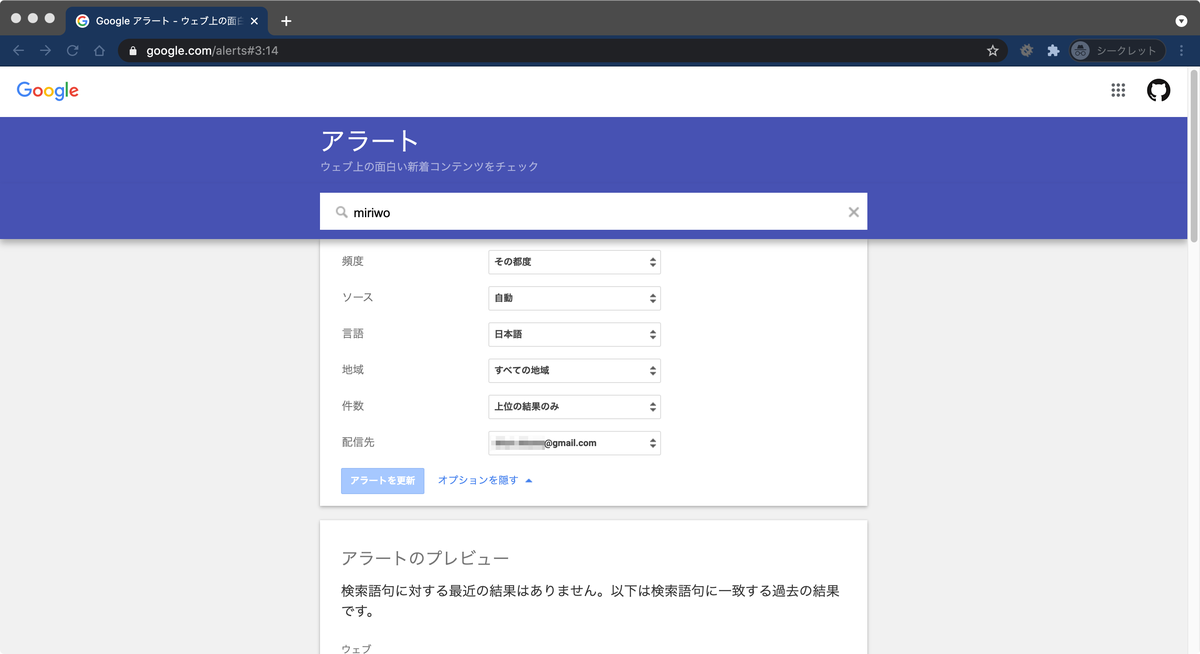The image size is (1200, 654).
Task: Clear the miriwo search with X icon
Action: pos(853,212)
